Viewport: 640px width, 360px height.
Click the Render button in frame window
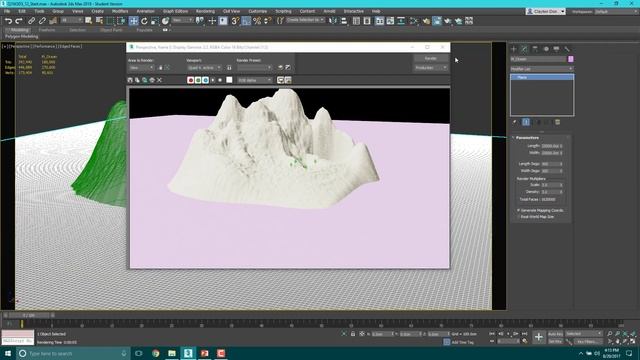click(431, 58)
